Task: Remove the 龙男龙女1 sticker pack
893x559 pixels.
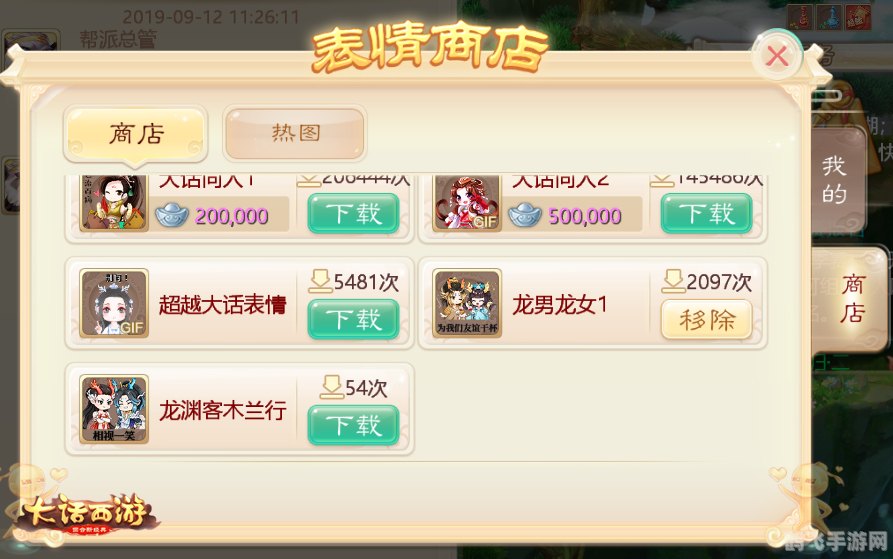Action: click(x=706, y=319)
